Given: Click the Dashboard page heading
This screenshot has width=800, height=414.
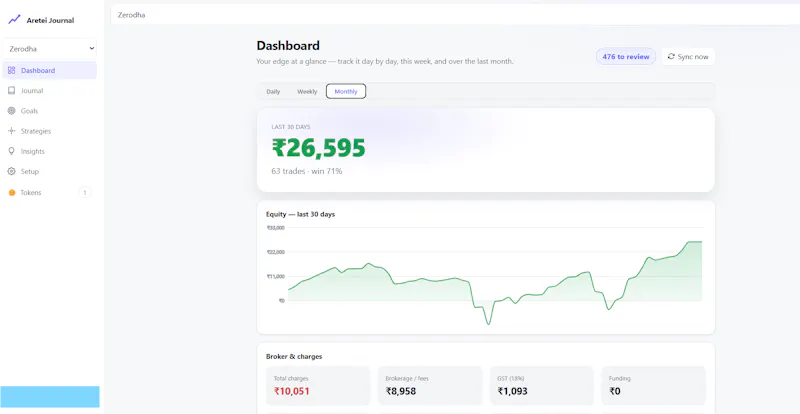Looking at the screenshot, I should click(288, 45).
